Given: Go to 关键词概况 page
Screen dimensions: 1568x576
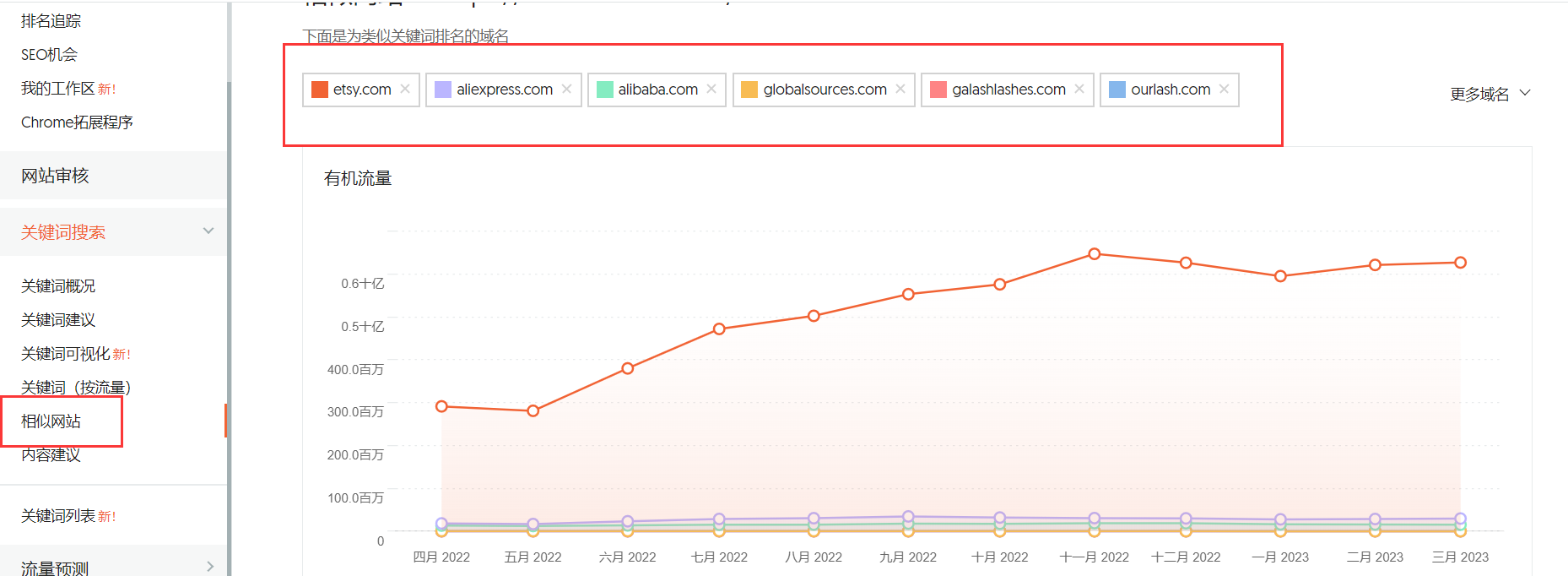Looking at the screenshot, I should (58, 286).
